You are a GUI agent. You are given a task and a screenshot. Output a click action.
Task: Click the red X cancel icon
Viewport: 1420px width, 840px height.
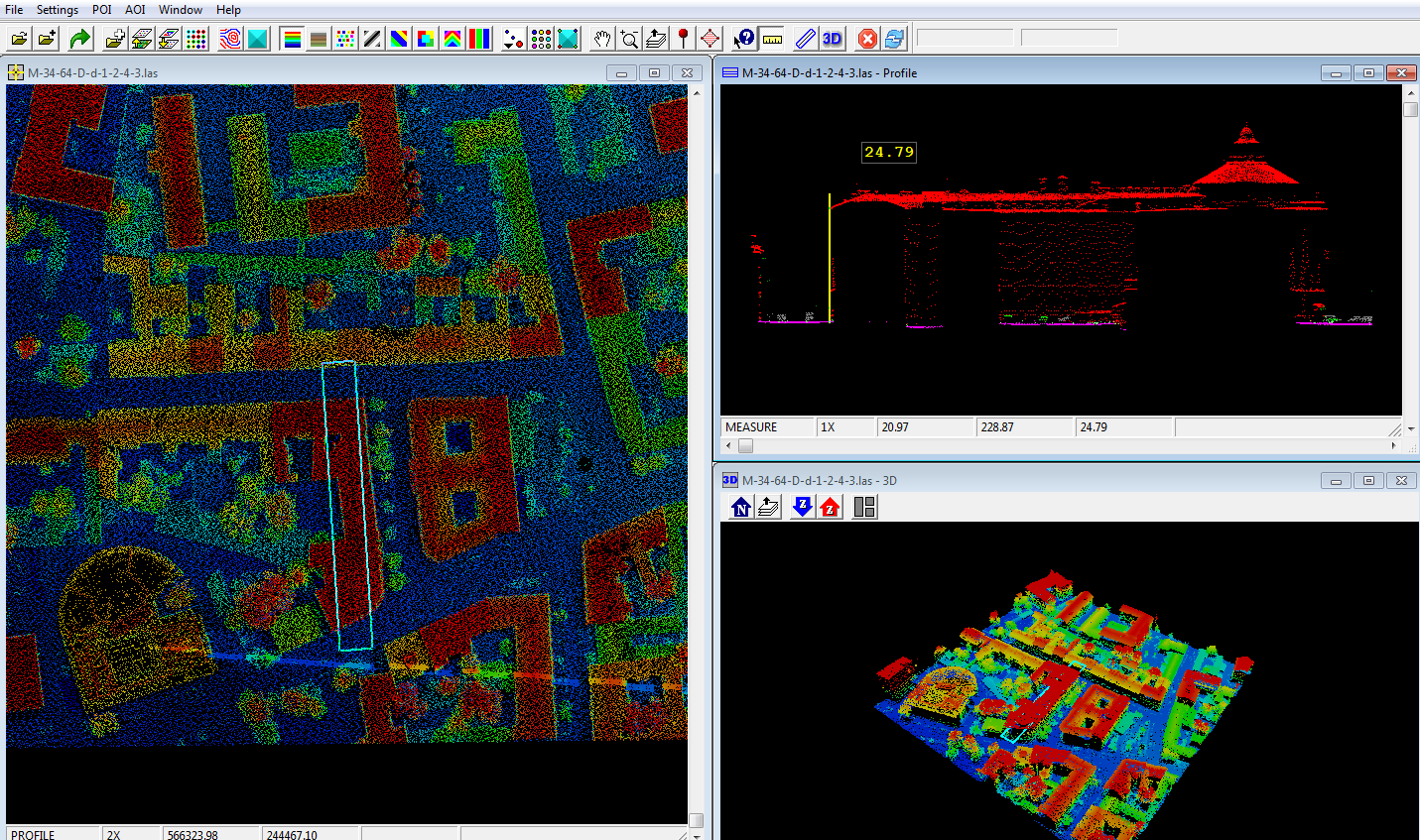pyautogui.click(x=867, y=39)
